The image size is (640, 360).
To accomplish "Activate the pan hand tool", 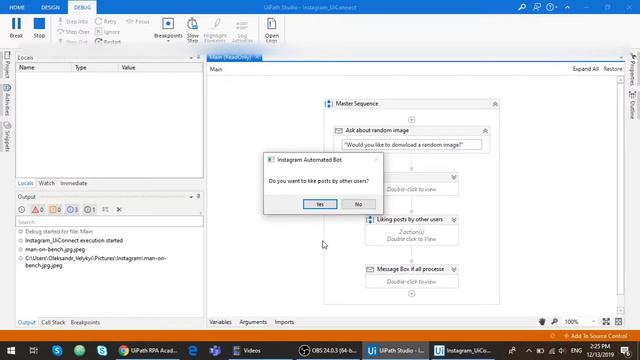I will tap(542, 322).
